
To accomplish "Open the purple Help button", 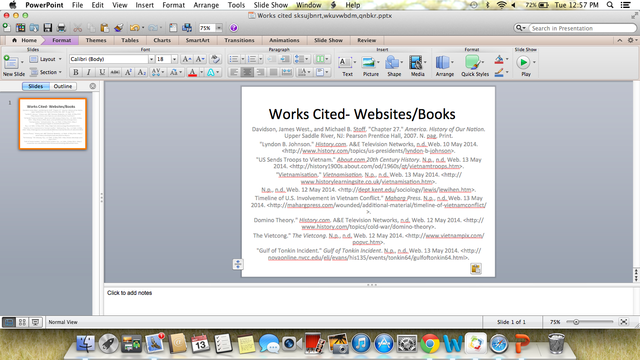I will (233, 28).
